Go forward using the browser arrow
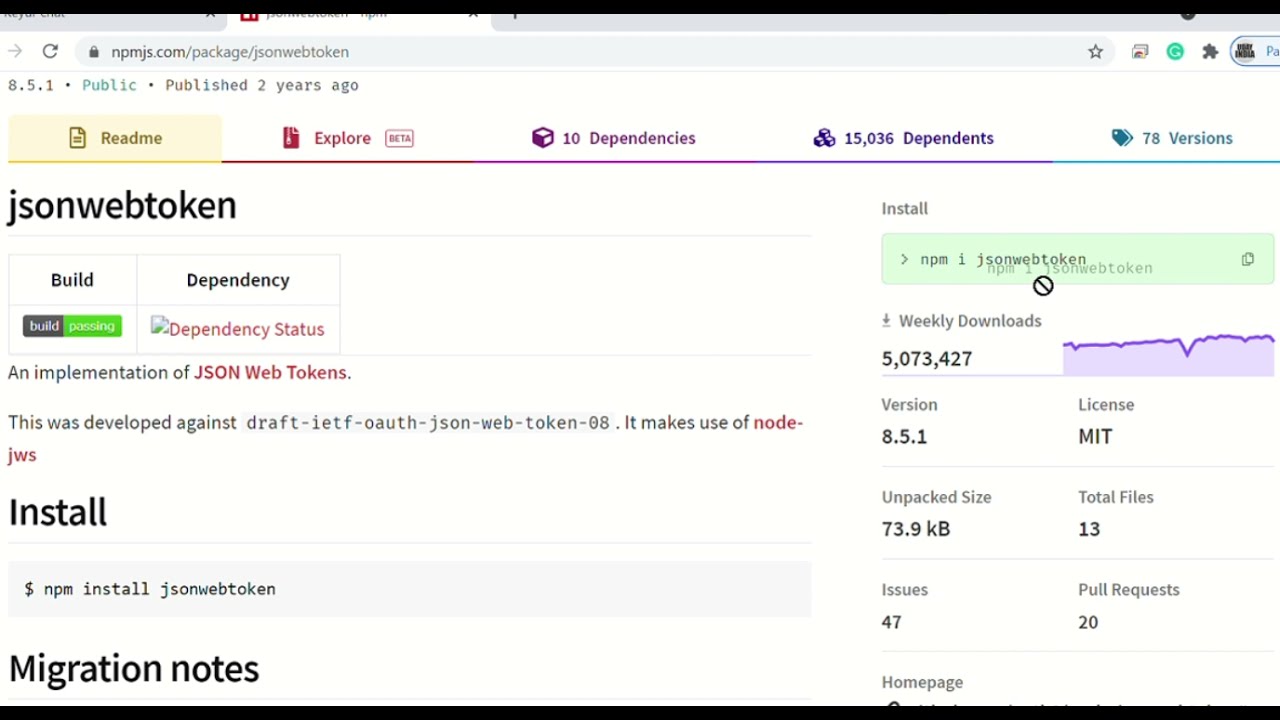 click(x=14, y=51)
